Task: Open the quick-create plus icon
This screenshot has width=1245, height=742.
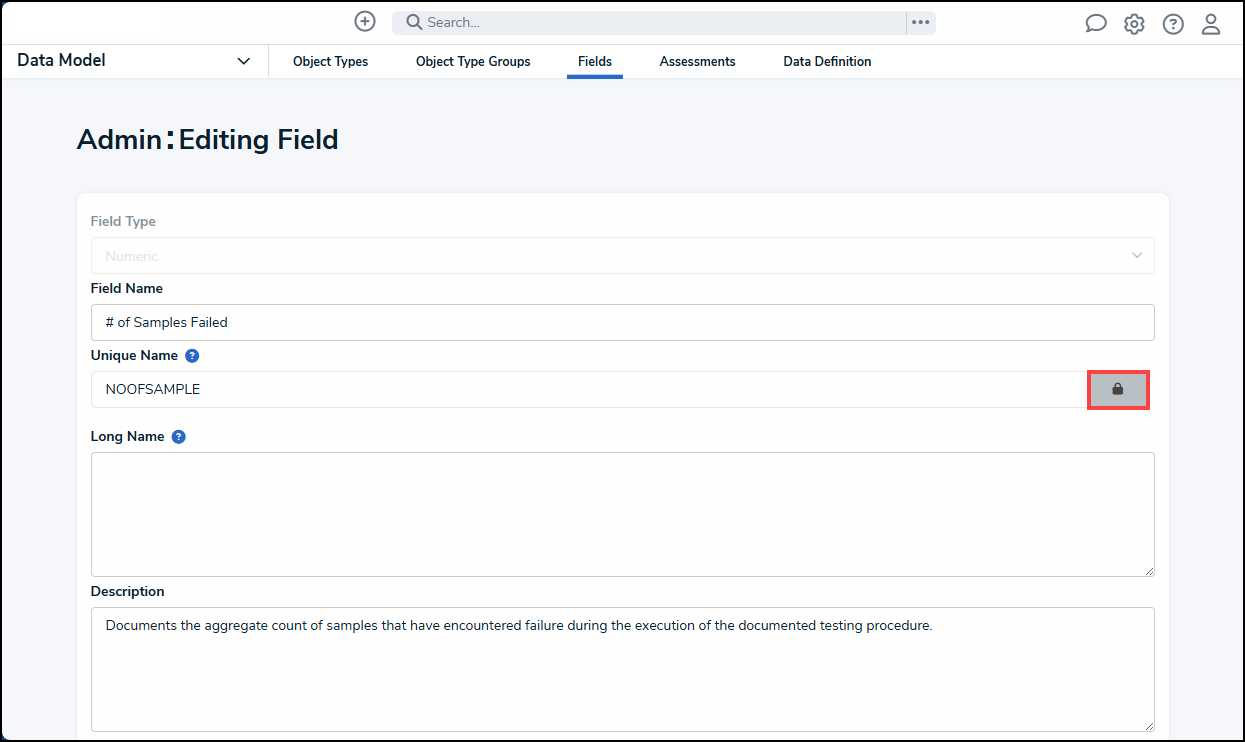Action: [x=364, y=21]
